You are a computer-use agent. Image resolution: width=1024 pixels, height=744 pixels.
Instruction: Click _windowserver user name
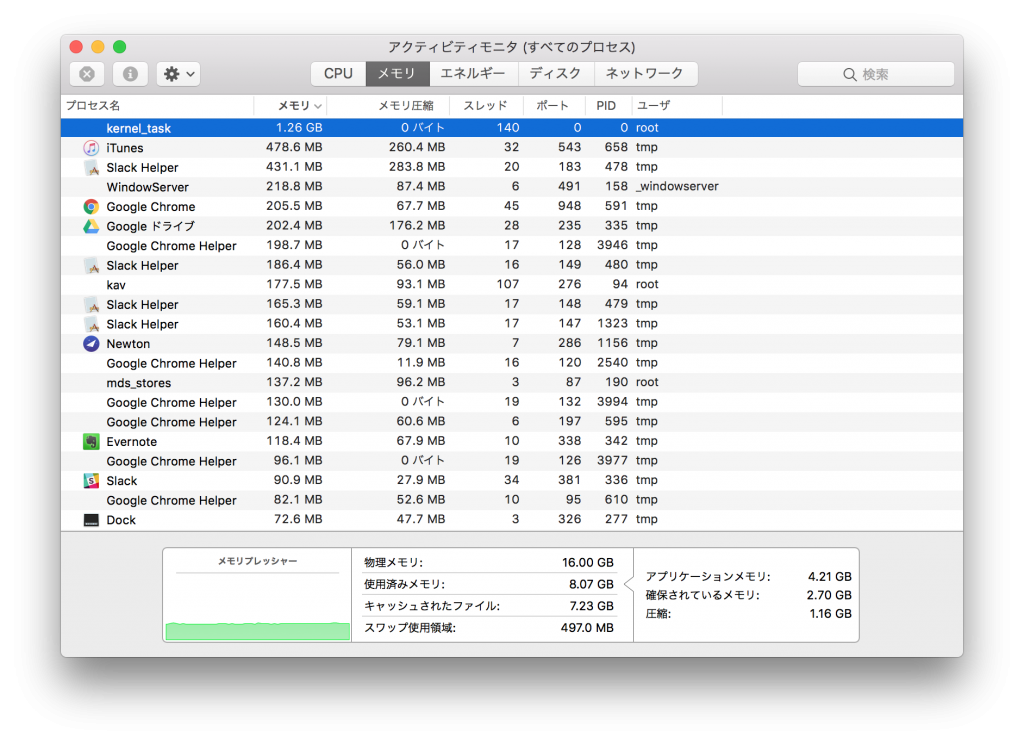[677, 187]
